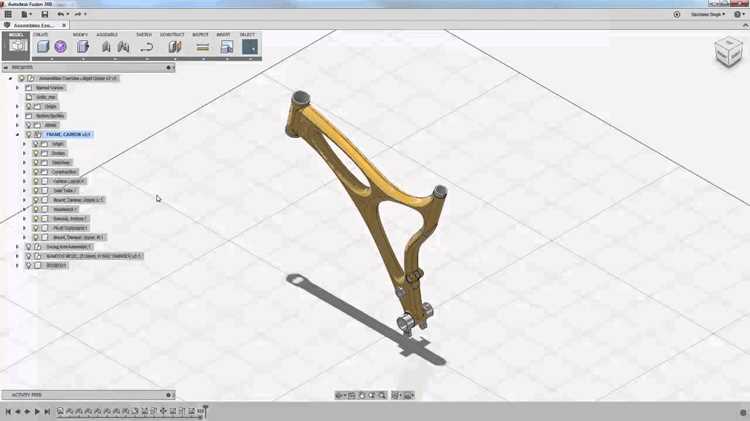Expand the Swing Arm Assembly node

[18, 246]
